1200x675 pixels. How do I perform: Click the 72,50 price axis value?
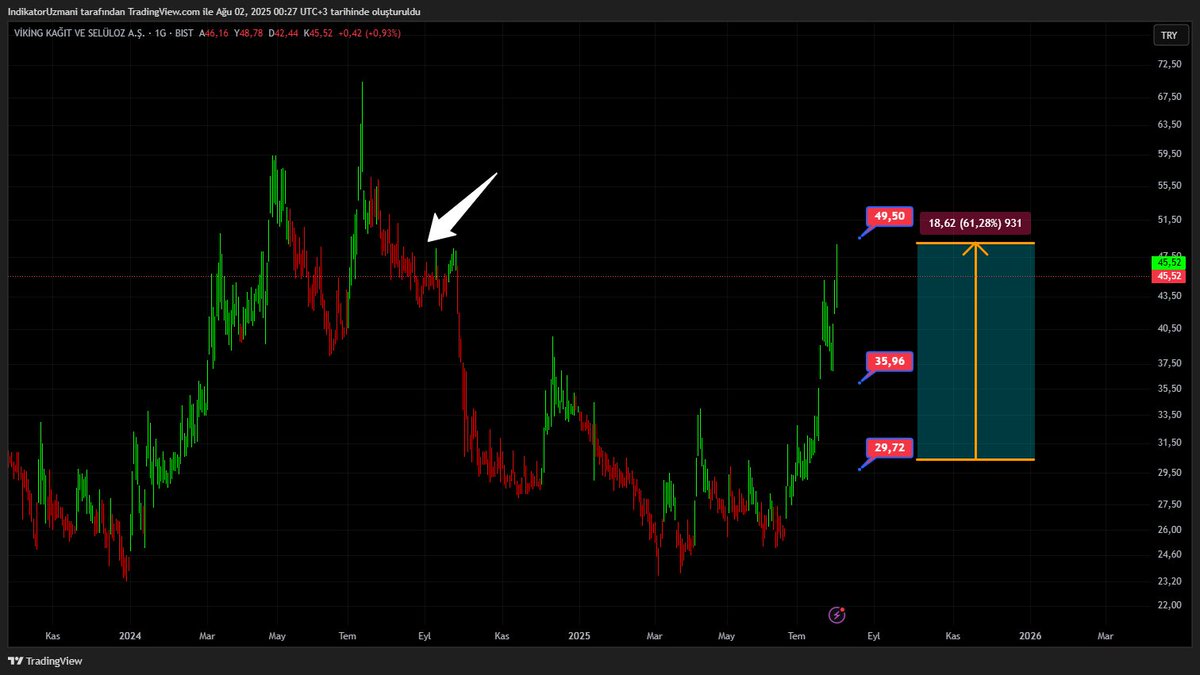click(x=1168, y=64)
